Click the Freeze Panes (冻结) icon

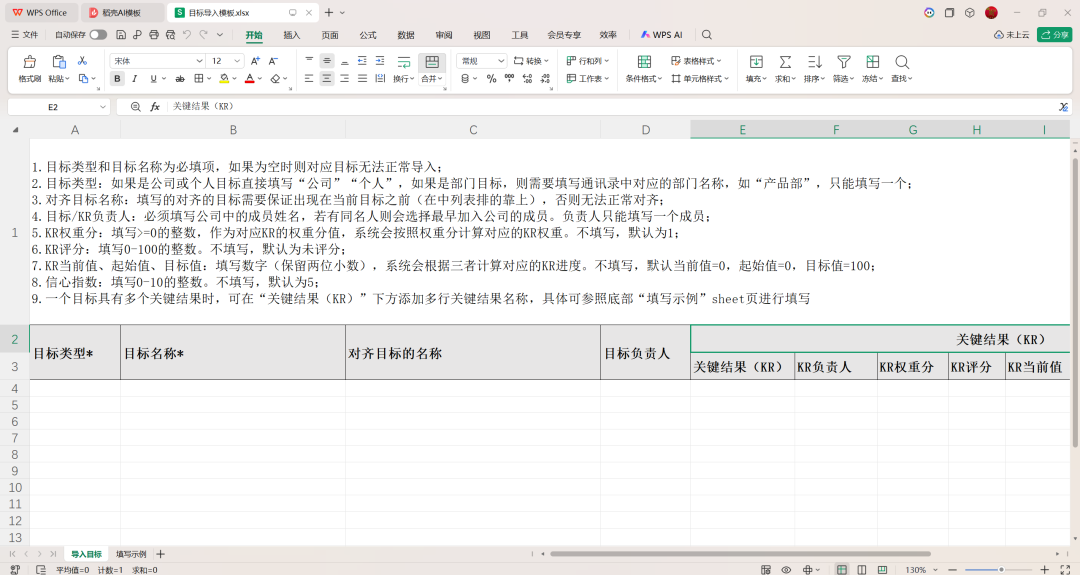click(873, 62)
